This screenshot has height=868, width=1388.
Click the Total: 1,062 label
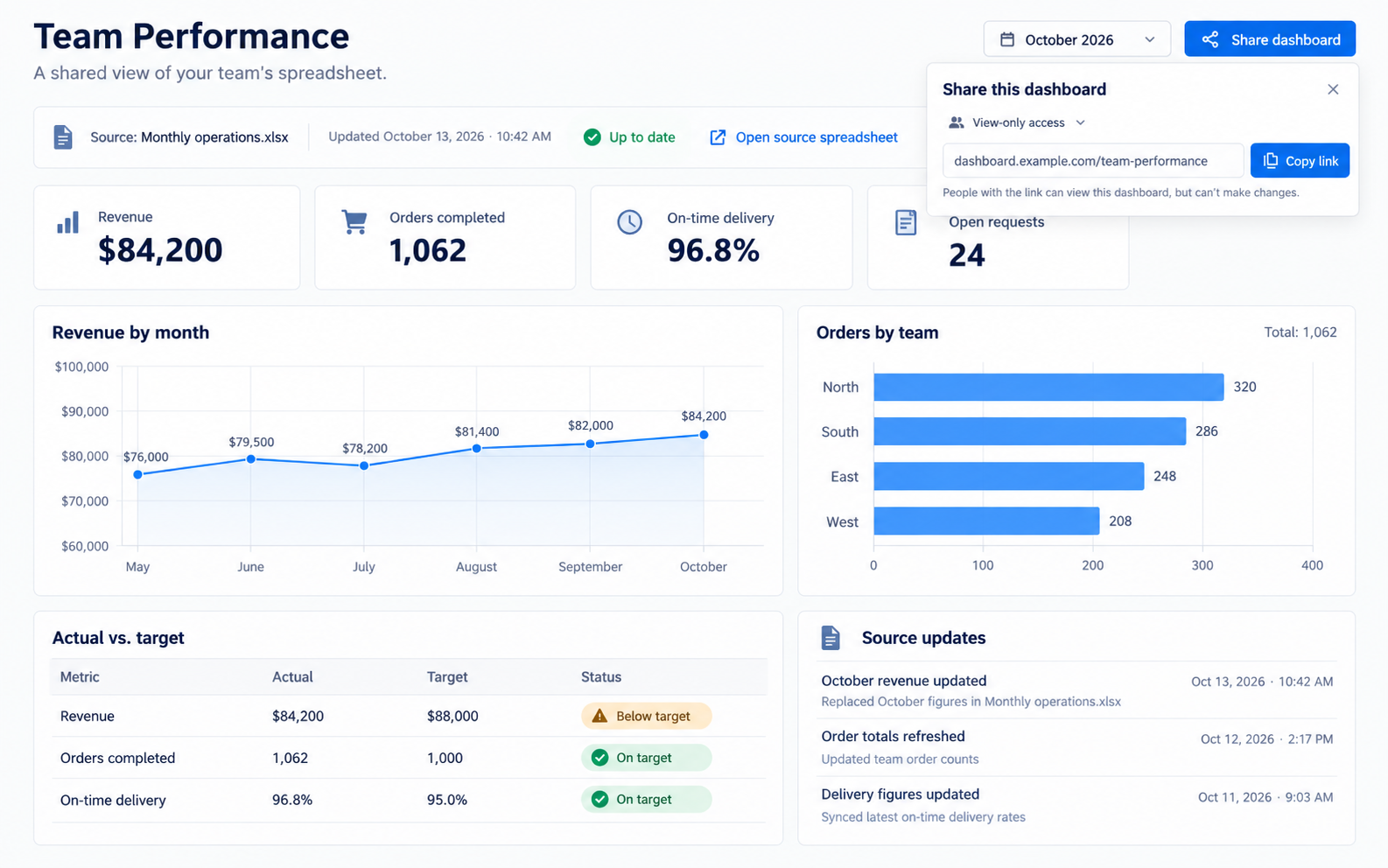tap(1300, 332)
